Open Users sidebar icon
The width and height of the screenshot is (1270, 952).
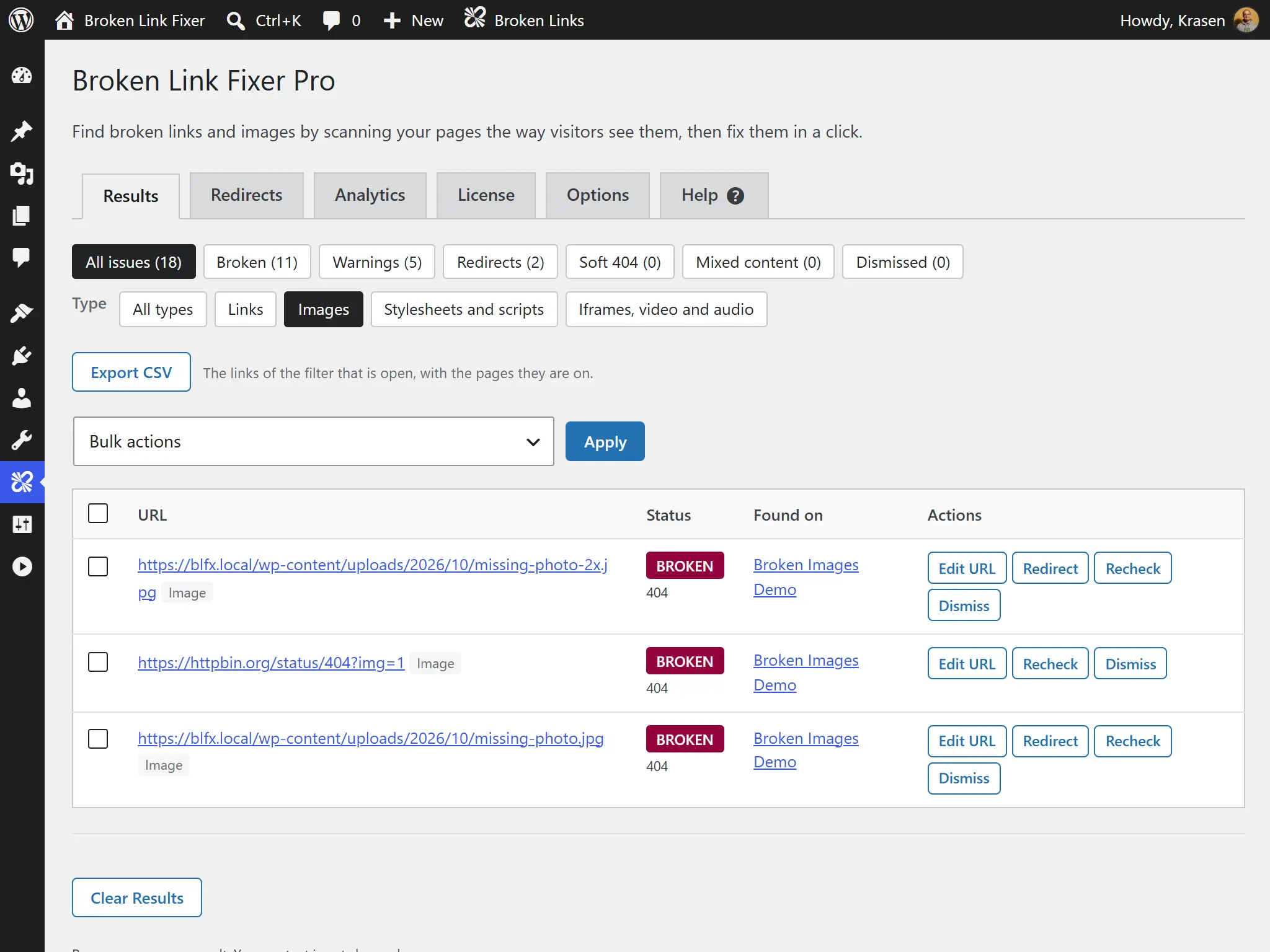click(x=22, y=398)
